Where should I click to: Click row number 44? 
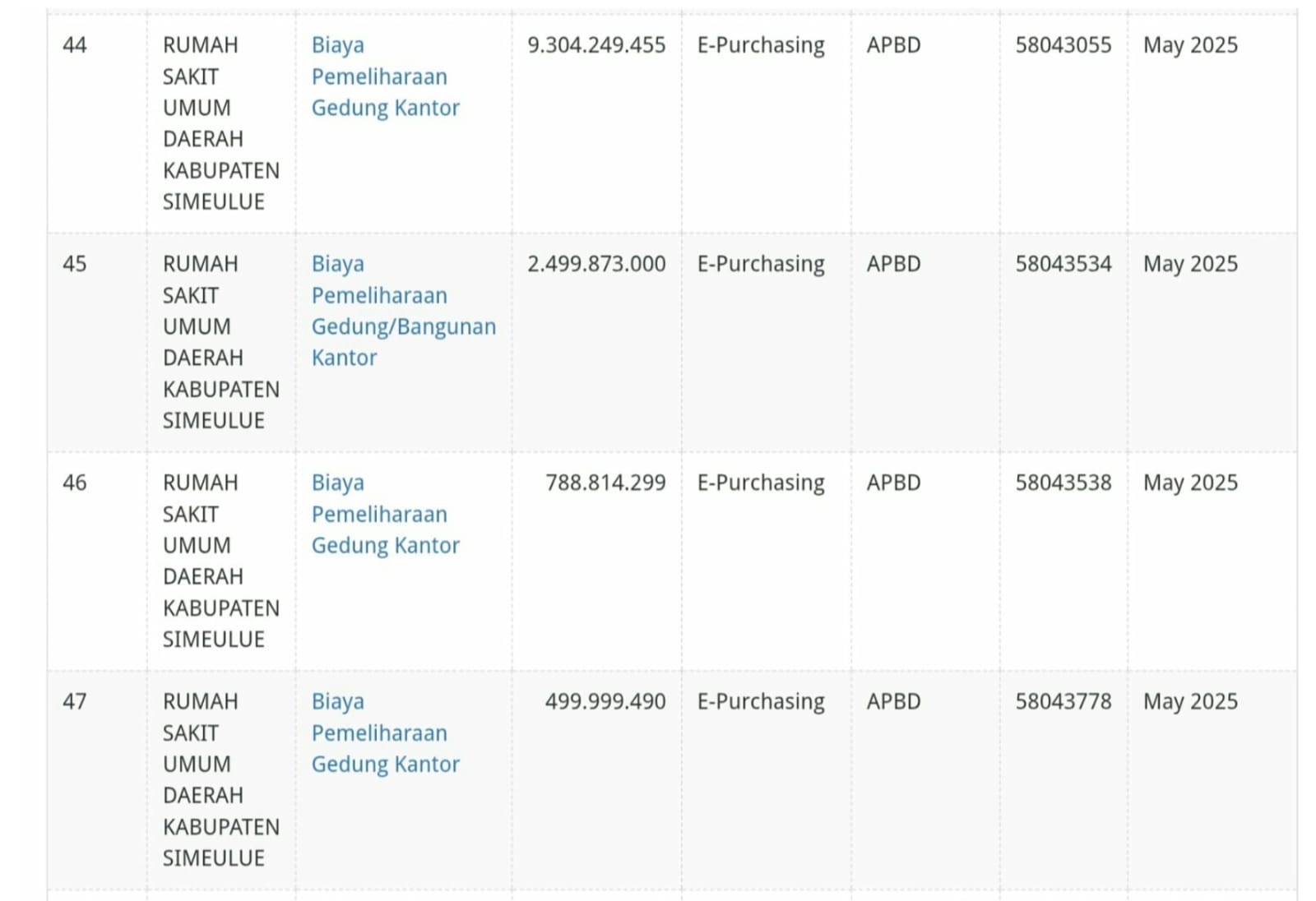click(75, 45)
